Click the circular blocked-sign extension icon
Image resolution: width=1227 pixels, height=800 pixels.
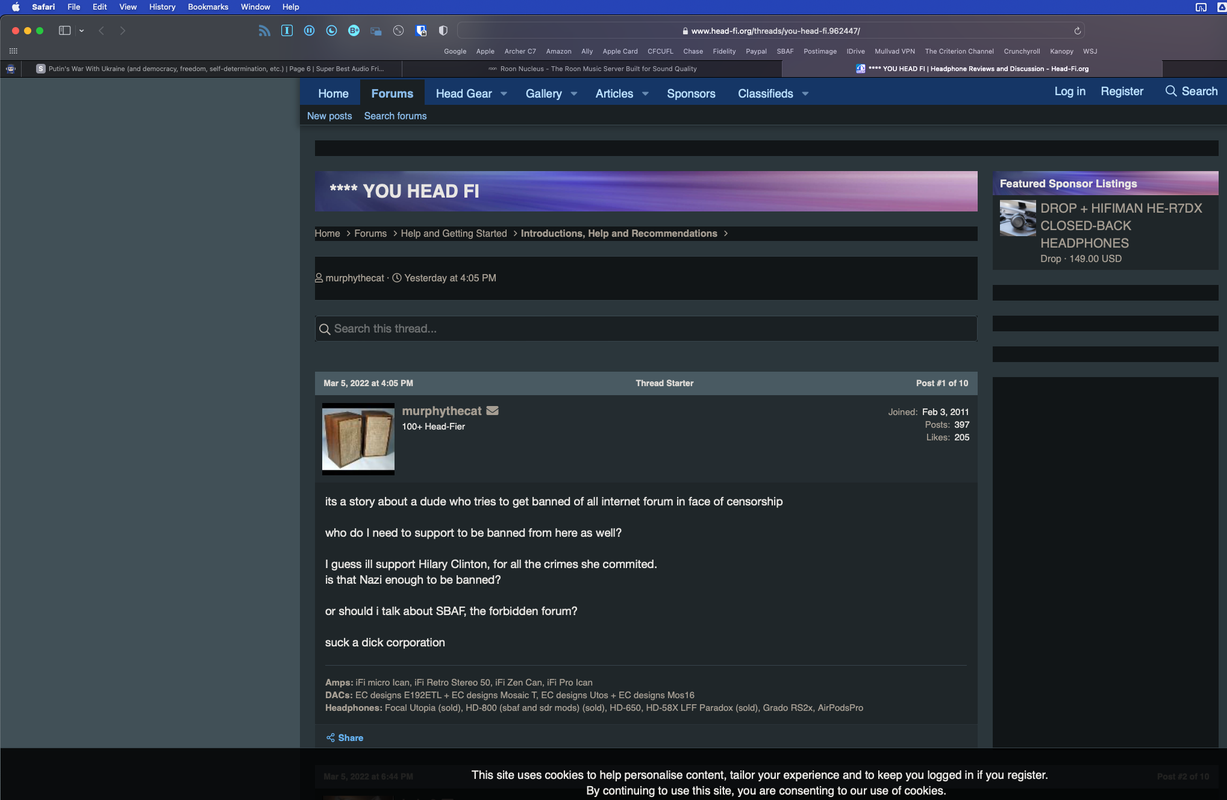(x=398, y=31)
